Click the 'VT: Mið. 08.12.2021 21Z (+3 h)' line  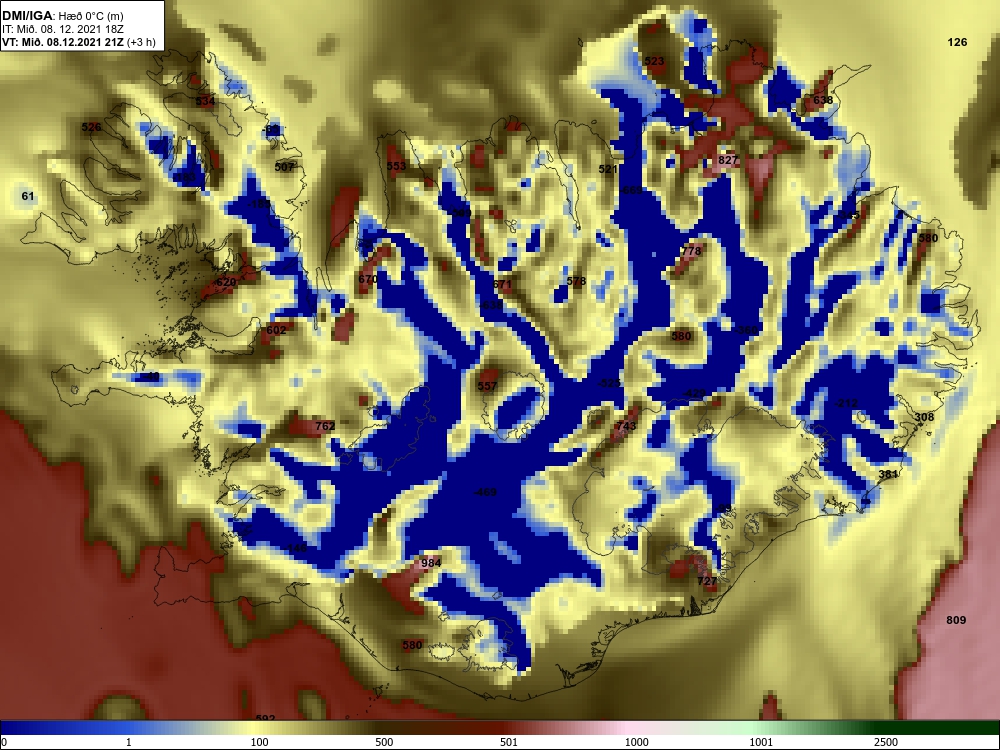[78, 42]
